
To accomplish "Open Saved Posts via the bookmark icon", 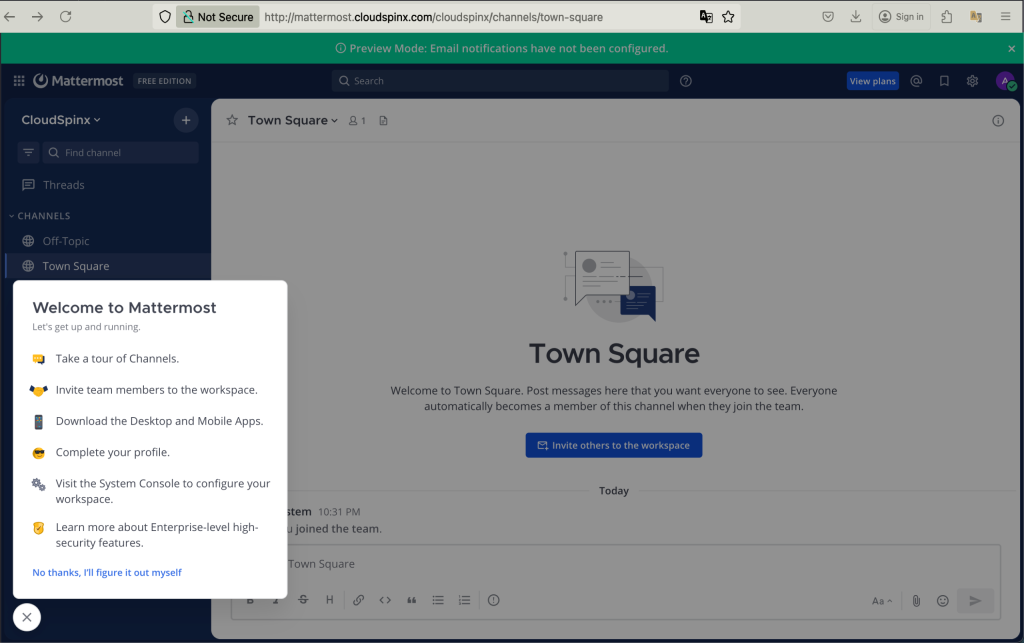I will coord(944,80).
